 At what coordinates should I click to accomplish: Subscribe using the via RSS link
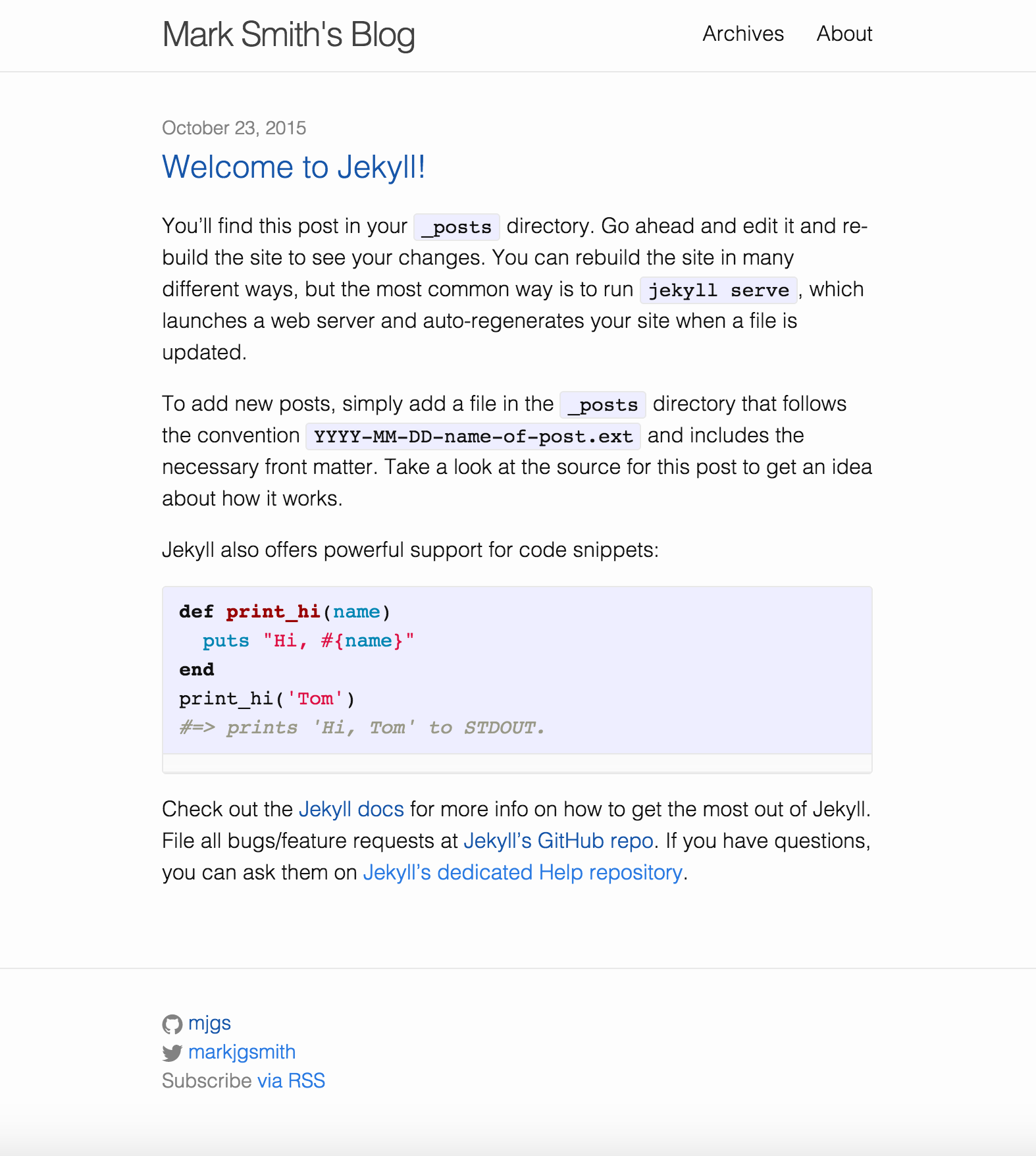(x=291, y=1081)
